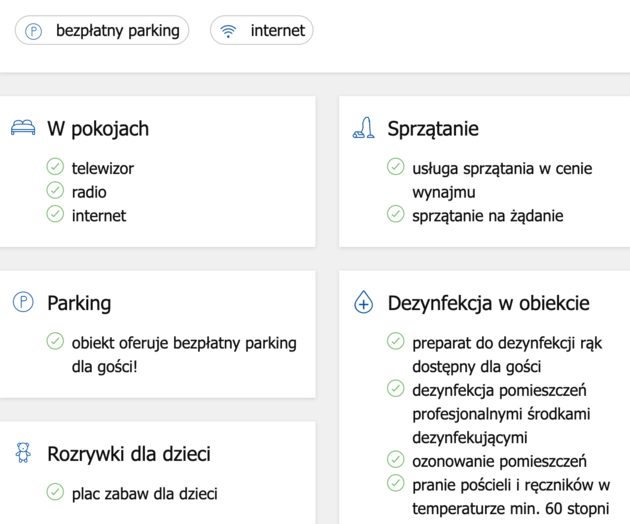The image size is (630, 524).
Task: Click the plac zabaw dla dzieci item
Action: pyautogui.click(x=144, y=493)
